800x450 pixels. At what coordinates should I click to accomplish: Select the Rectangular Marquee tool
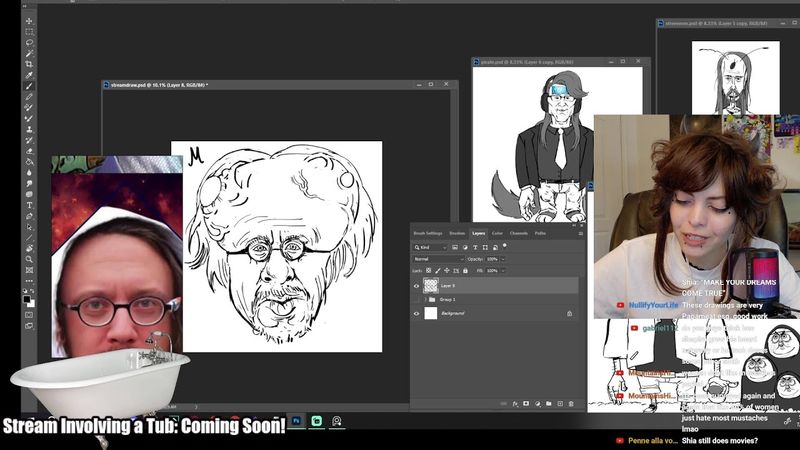point(29,32)
